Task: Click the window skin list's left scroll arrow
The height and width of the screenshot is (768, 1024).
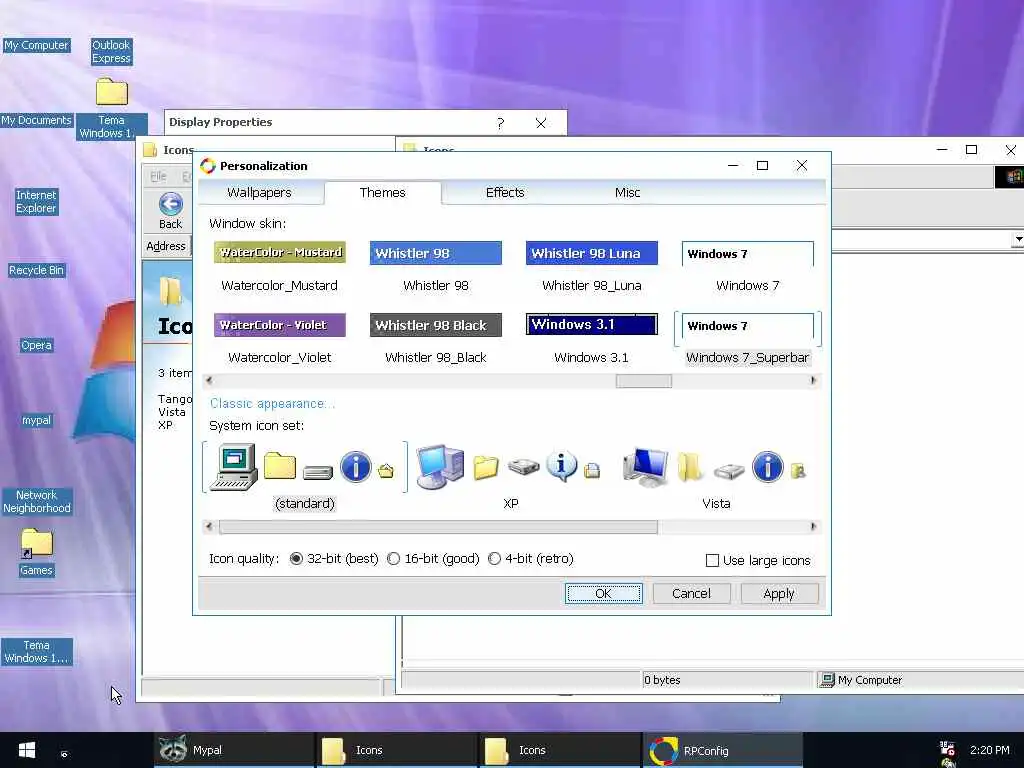Action: 209,381
